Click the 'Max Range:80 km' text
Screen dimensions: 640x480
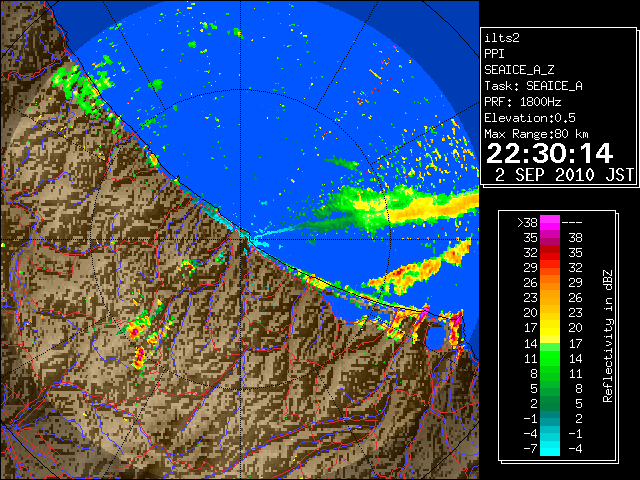pos(536,134)
